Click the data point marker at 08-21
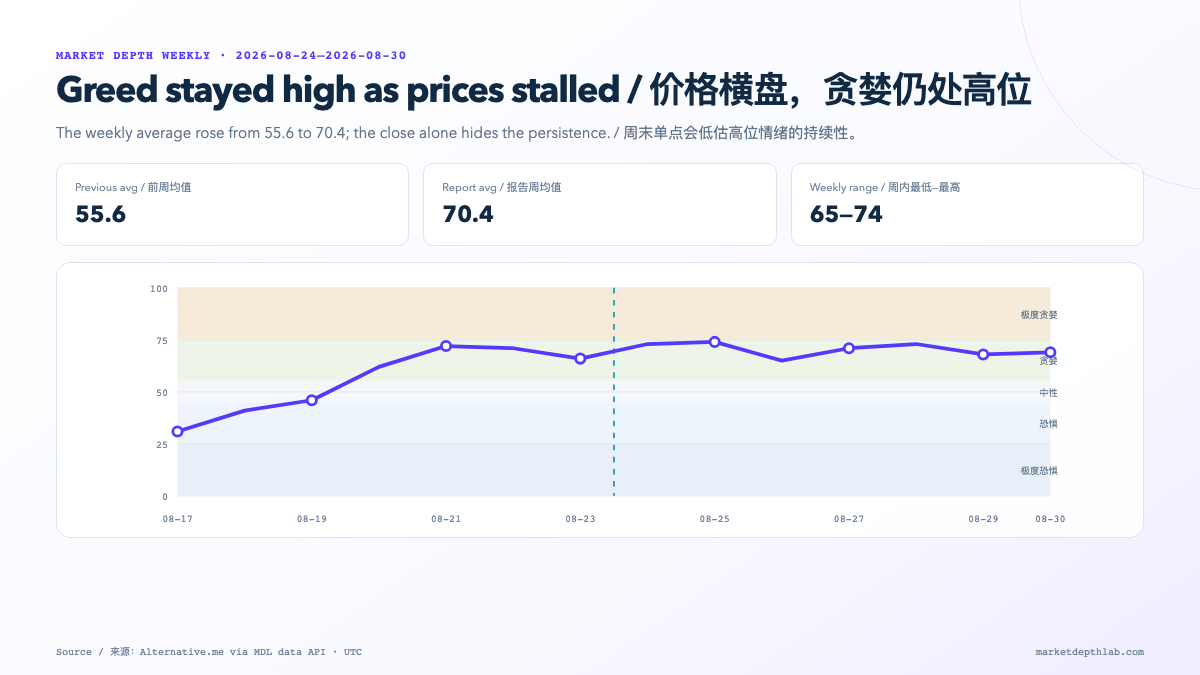 coord(446,346)
